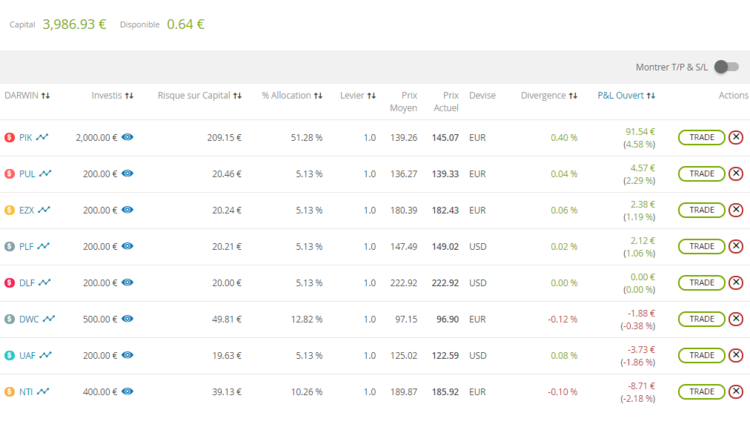Click the teal UAF badge icon
750x430 pixels.
[x=9, y=355]
